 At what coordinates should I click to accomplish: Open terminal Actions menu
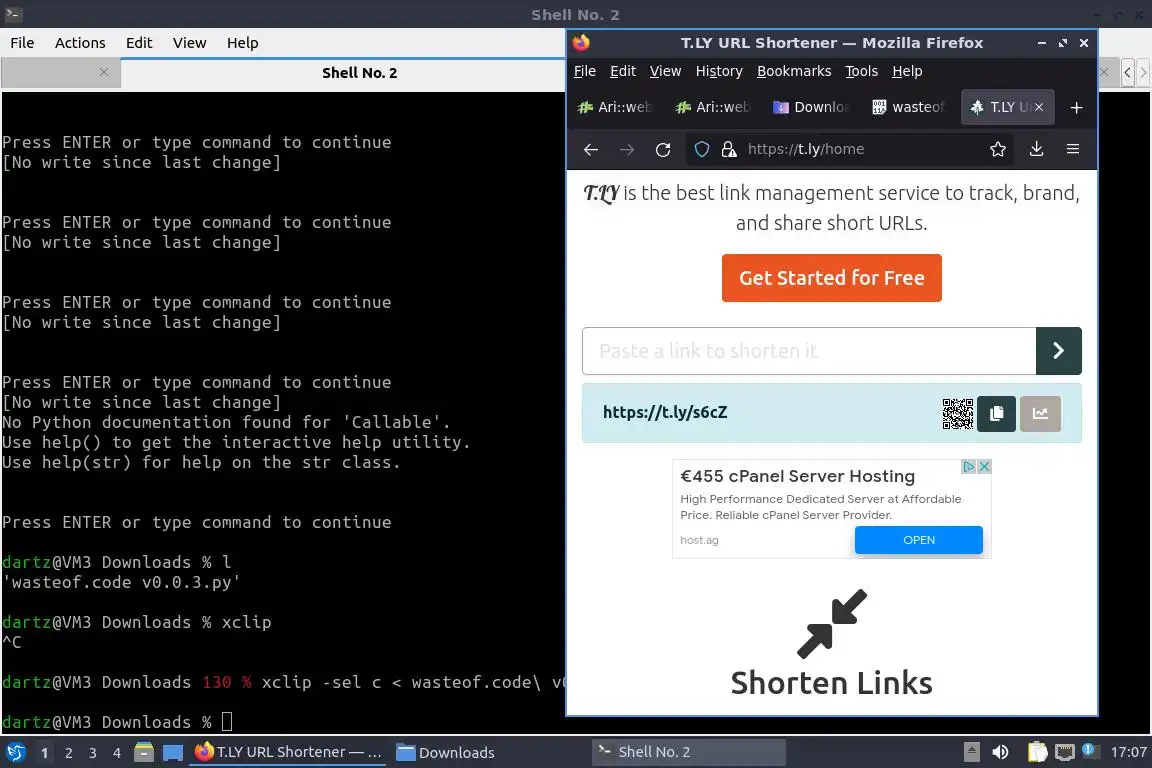[x=80, y=43]
